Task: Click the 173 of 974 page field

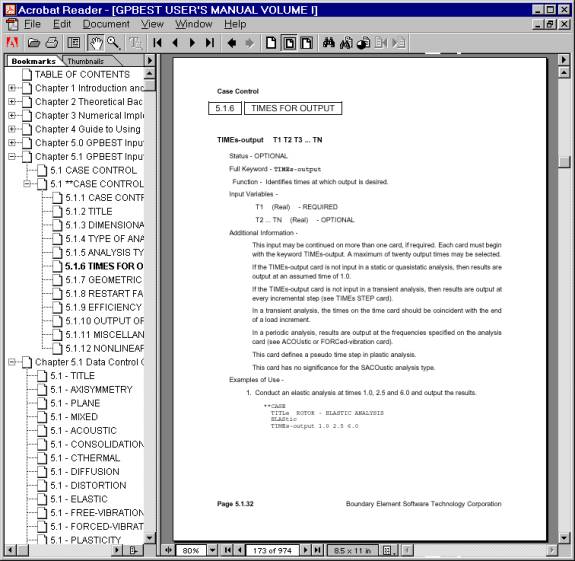Action: pos(272,550)
